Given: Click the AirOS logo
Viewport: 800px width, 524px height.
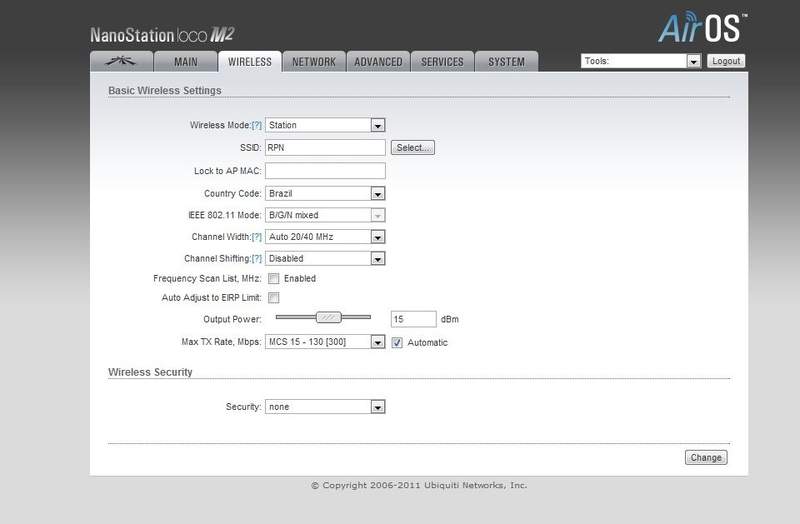Looking at the screenshot, I should [x=703, y=28].
